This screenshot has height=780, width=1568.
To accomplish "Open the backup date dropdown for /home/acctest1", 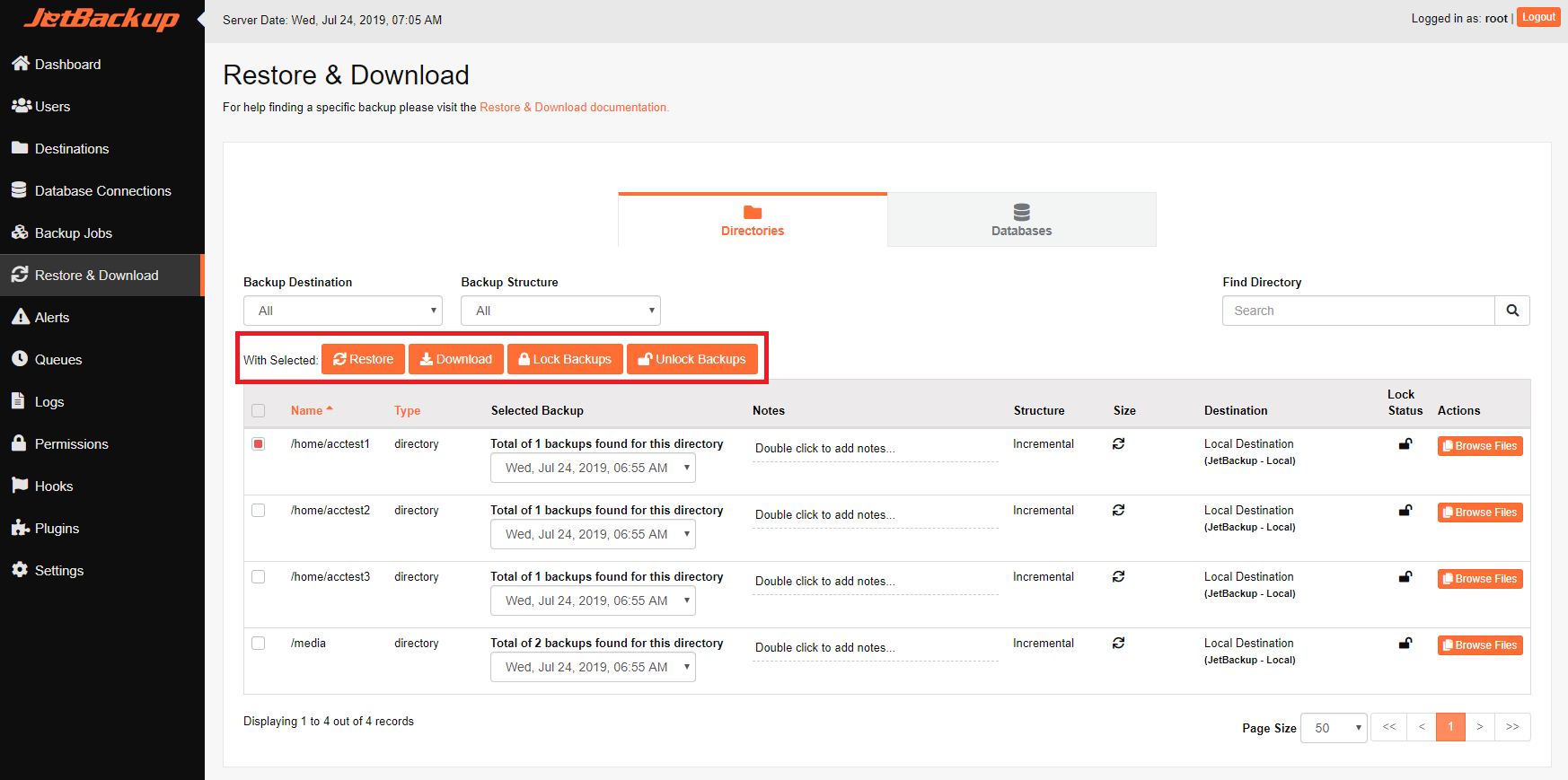I will pos(593,468).
